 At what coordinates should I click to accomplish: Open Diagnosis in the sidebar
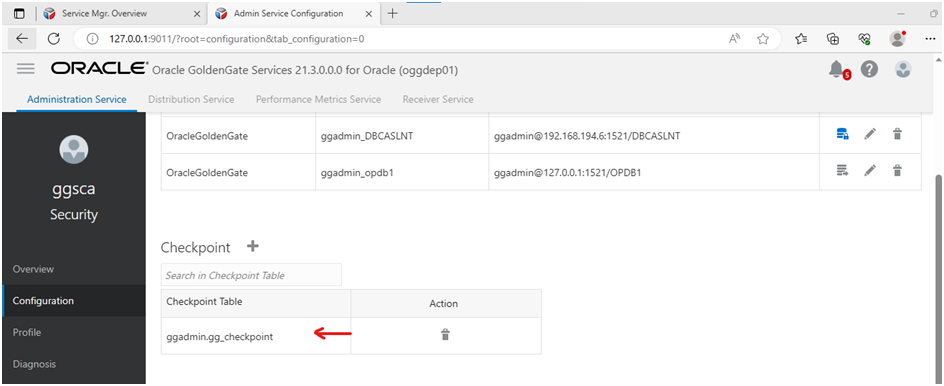tap(73, 364)
